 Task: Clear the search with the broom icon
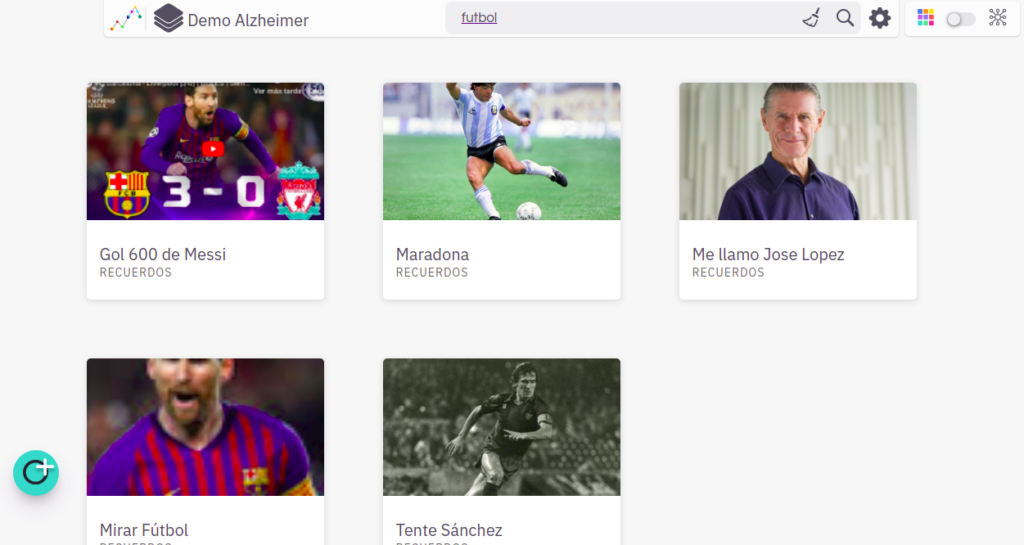click(x=811, y=18)
